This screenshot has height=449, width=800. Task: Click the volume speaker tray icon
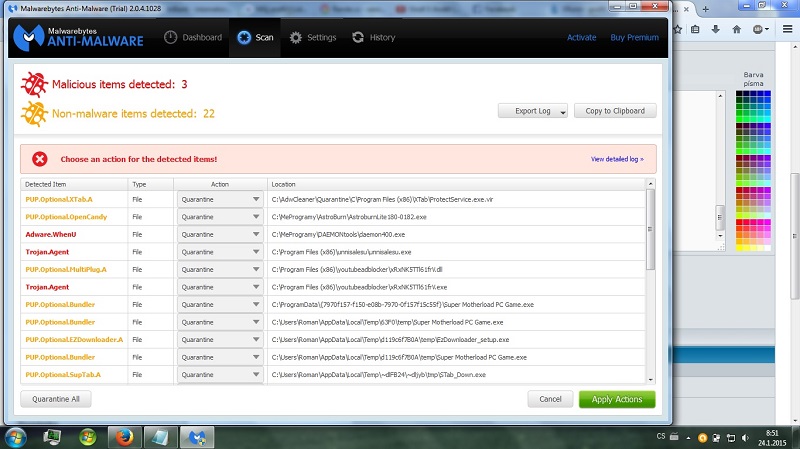click(745, 438)
